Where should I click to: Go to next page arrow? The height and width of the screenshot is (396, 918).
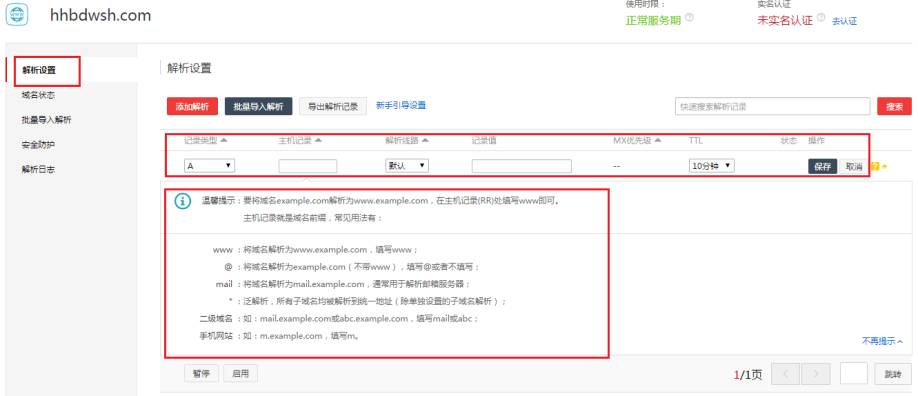click(x=816, y=374)
